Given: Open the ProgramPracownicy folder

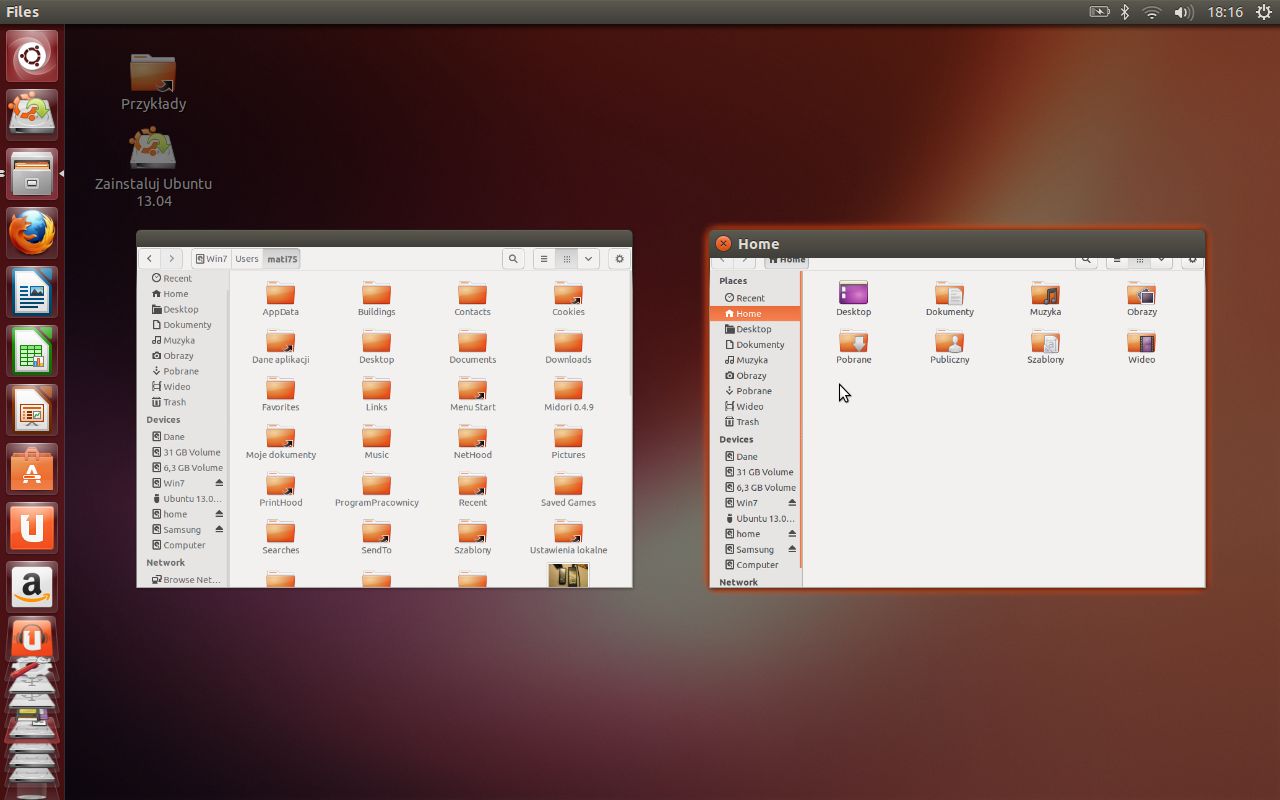Looking at the screenshot, I should click(376, 490).
